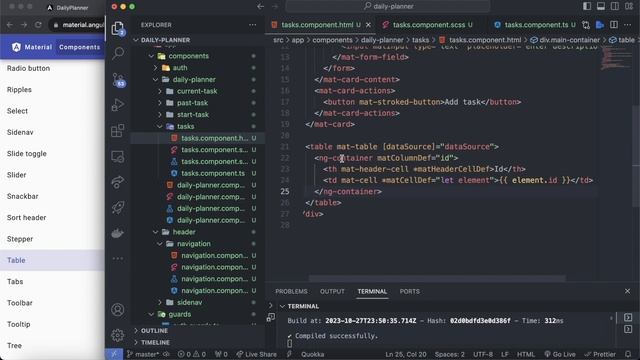Open Slide toggle in Material components list
This screenshot has width=640, height=360.
[x=27, y=153]
